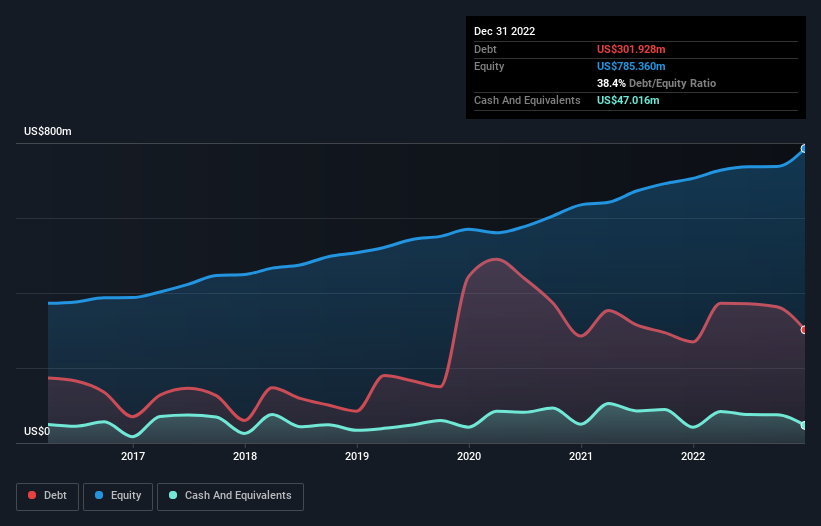Image resolution: width=821 pixels, height=526 pixels.
Task: Click the 38.4% Debt/Equity Ratio text
Action: point(656,83)
